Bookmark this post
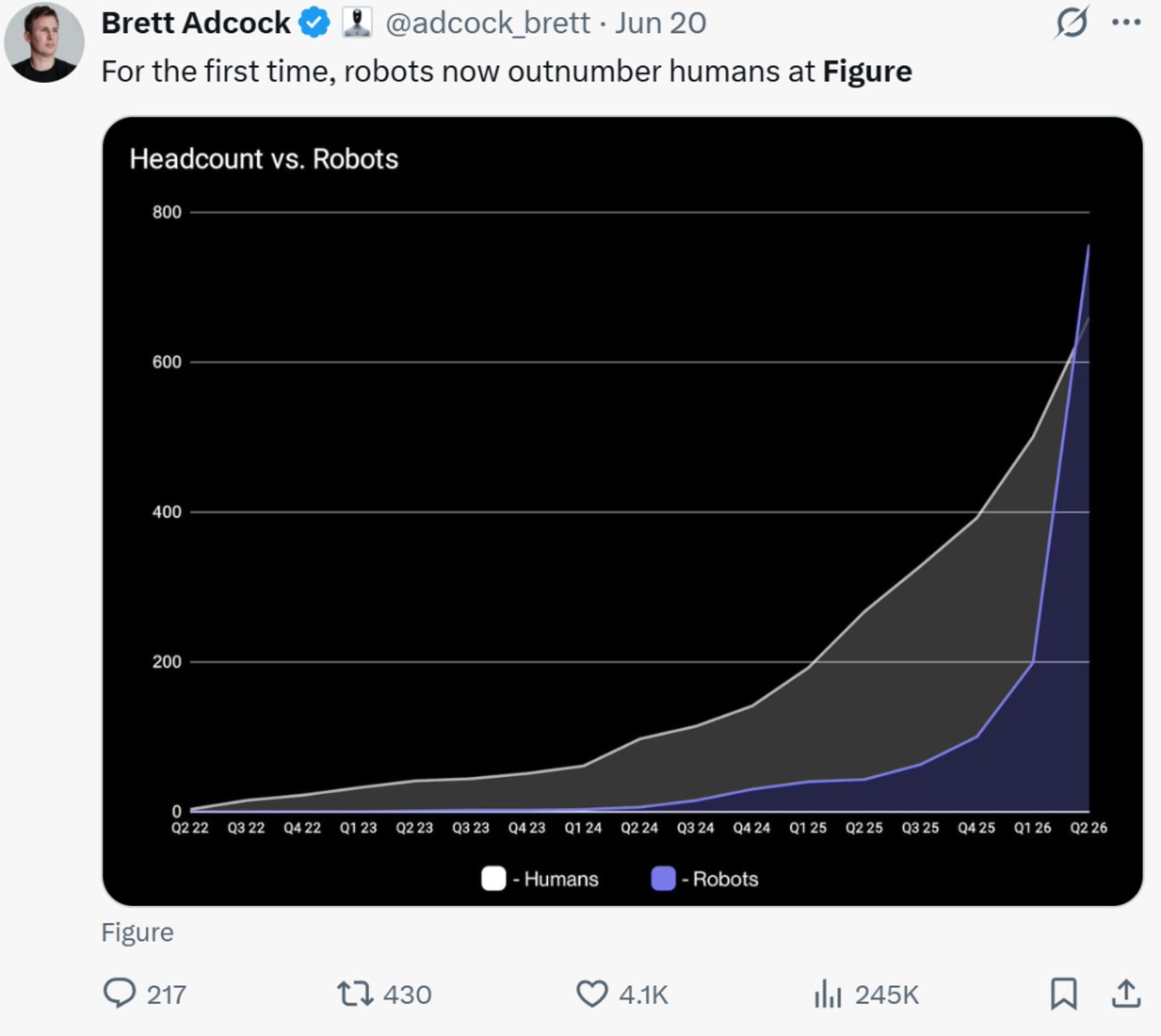The width and height of the screenshot is (1161, 1036). coord(1063,993)
